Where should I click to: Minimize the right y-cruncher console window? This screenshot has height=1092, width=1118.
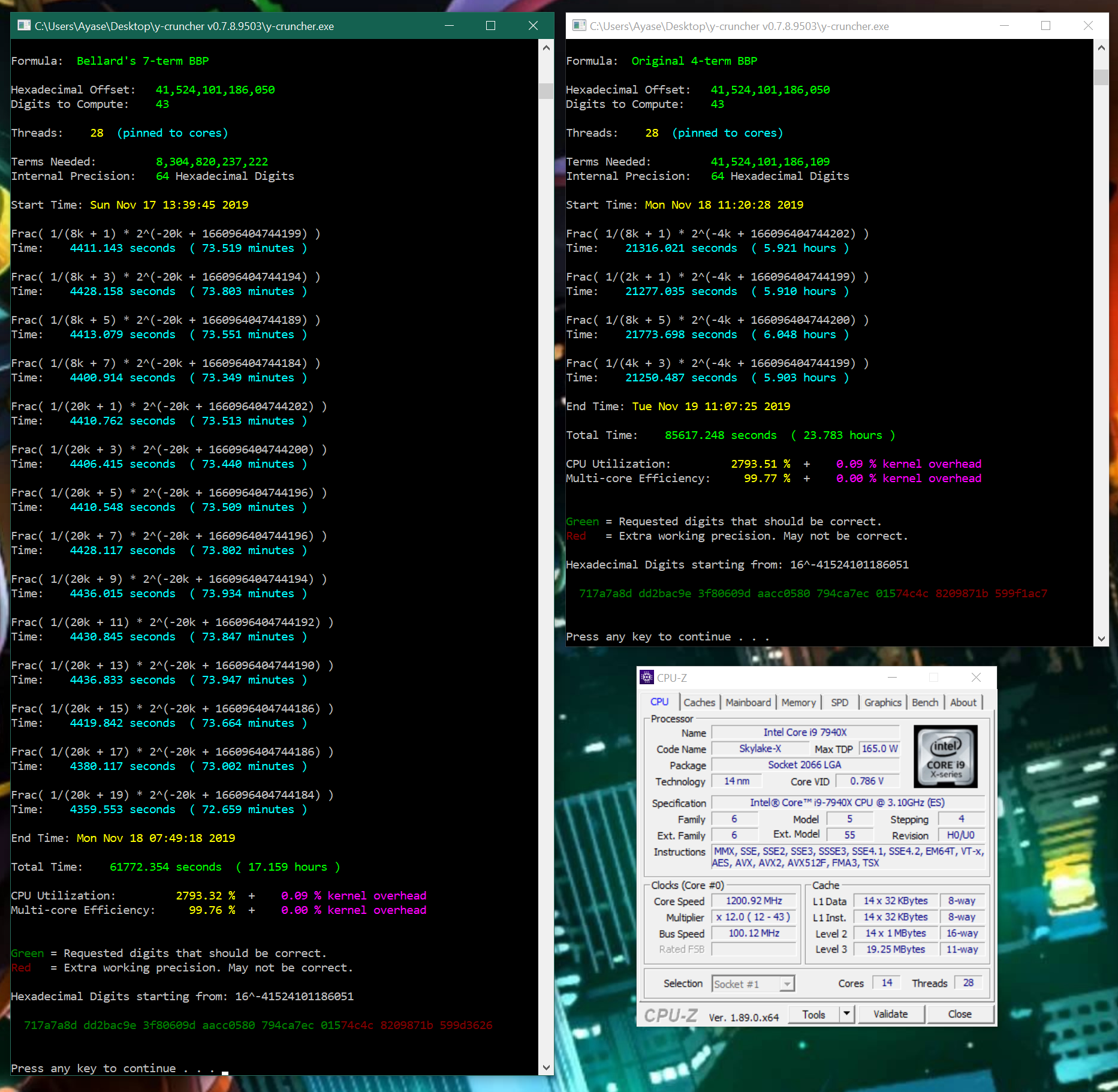click(1004, 26)
